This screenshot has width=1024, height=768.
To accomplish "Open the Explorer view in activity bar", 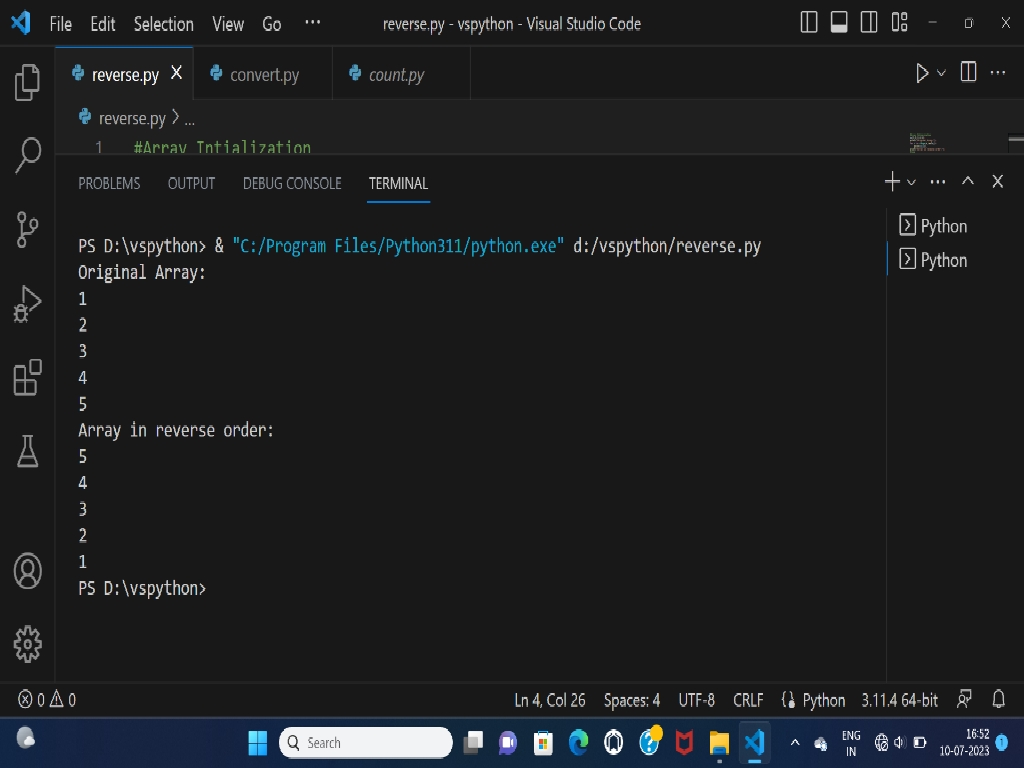I will 27,82.
